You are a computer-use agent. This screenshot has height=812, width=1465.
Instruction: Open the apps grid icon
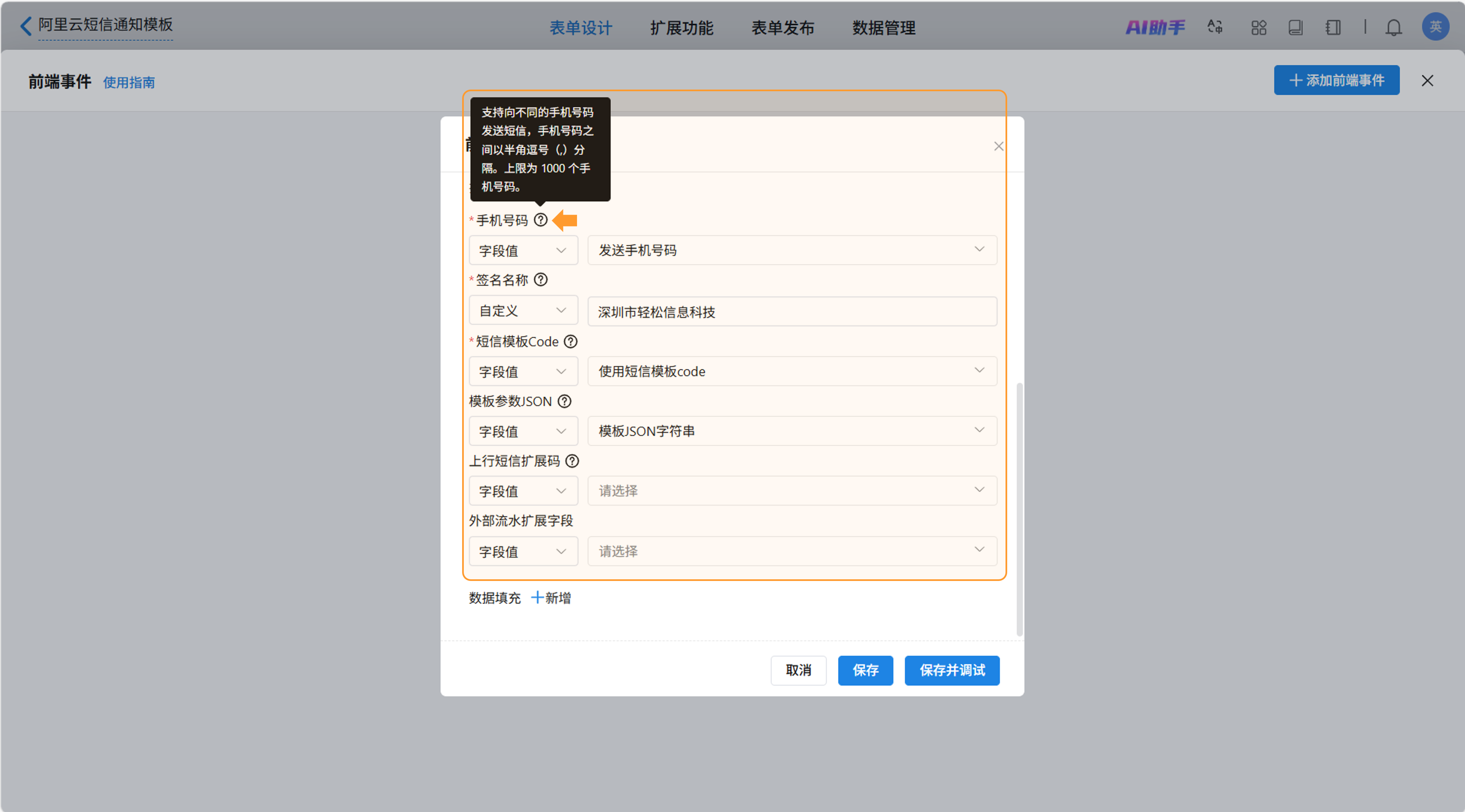1259,27
